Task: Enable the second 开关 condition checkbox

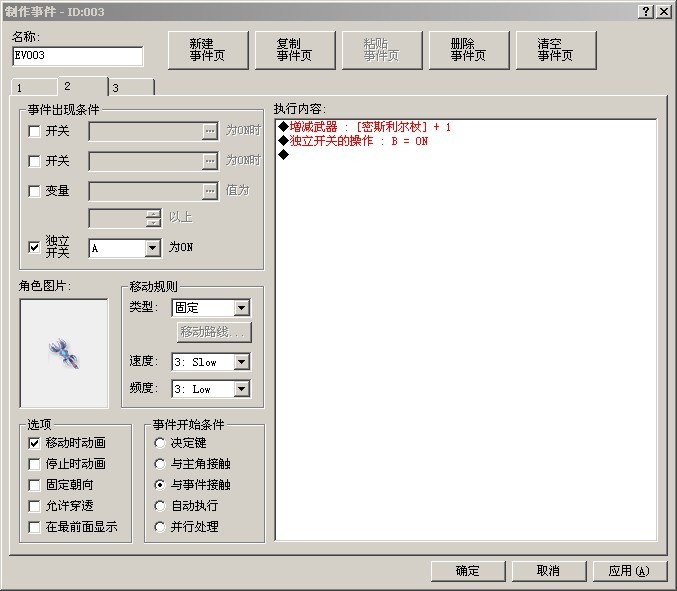Action: tap(34, 161)
